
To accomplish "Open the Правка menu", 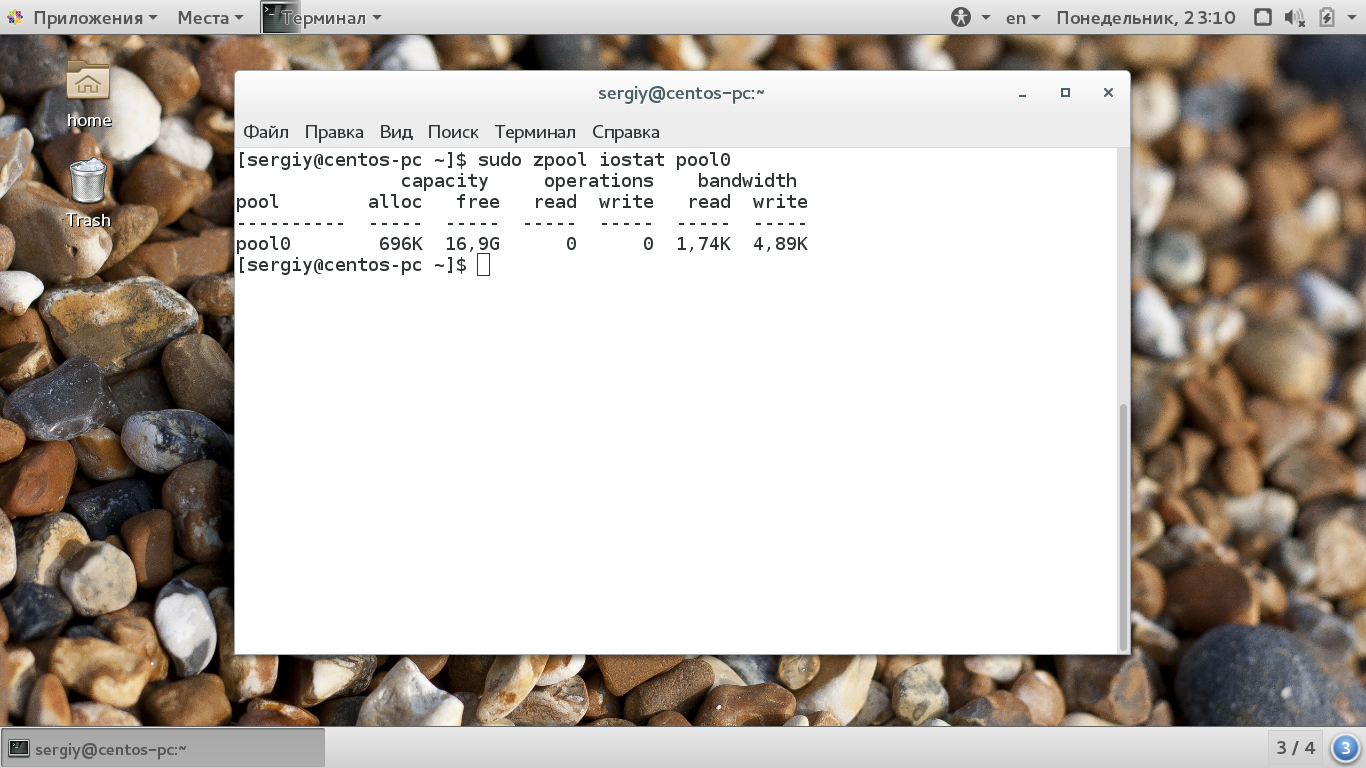I will 334,132.
